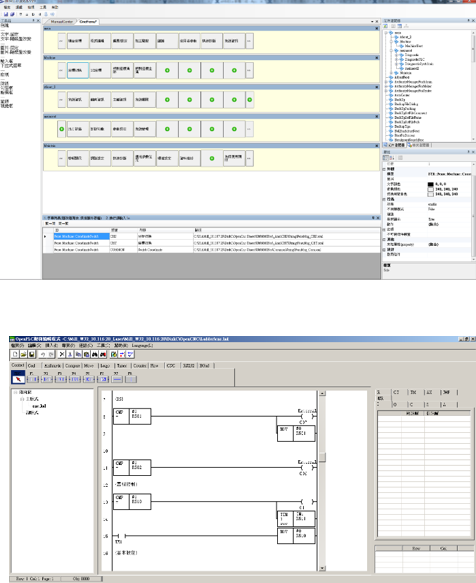Image resolution: width=476 pixels, height=583 pixels.
Task: Click the binoculars Find icon in ladder toolbar
Action: (94, 354)
